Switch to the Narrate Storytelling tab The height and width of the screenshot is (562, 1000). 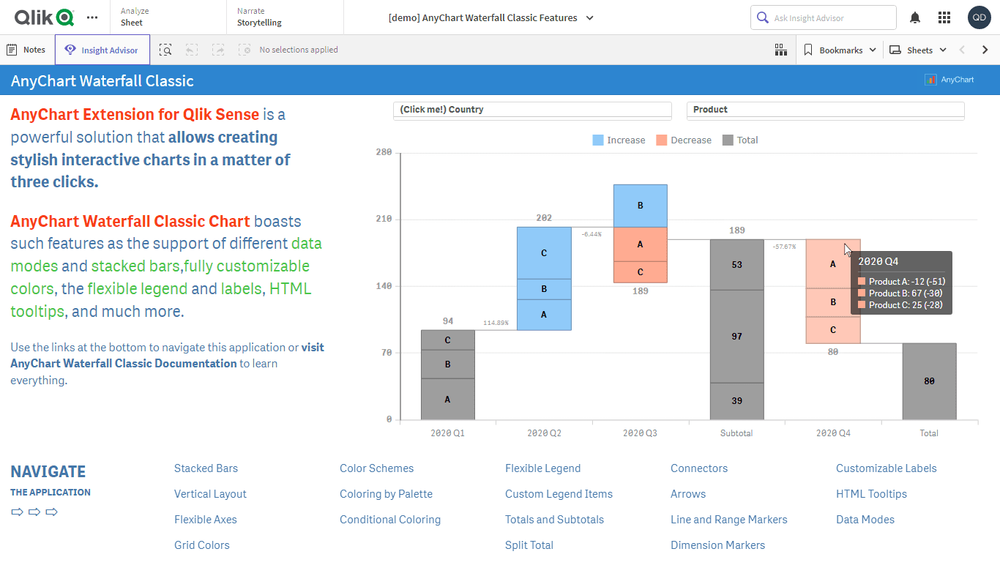[x=259, y=17]
